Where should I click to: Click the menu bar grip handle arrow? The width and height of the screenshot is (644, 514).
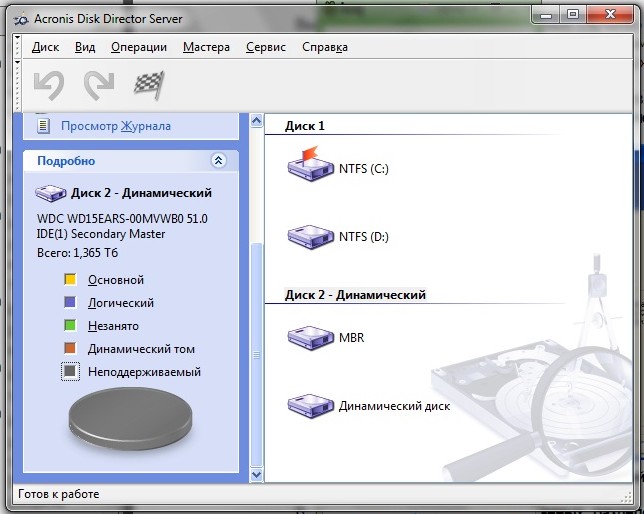(x=17, y=38)
